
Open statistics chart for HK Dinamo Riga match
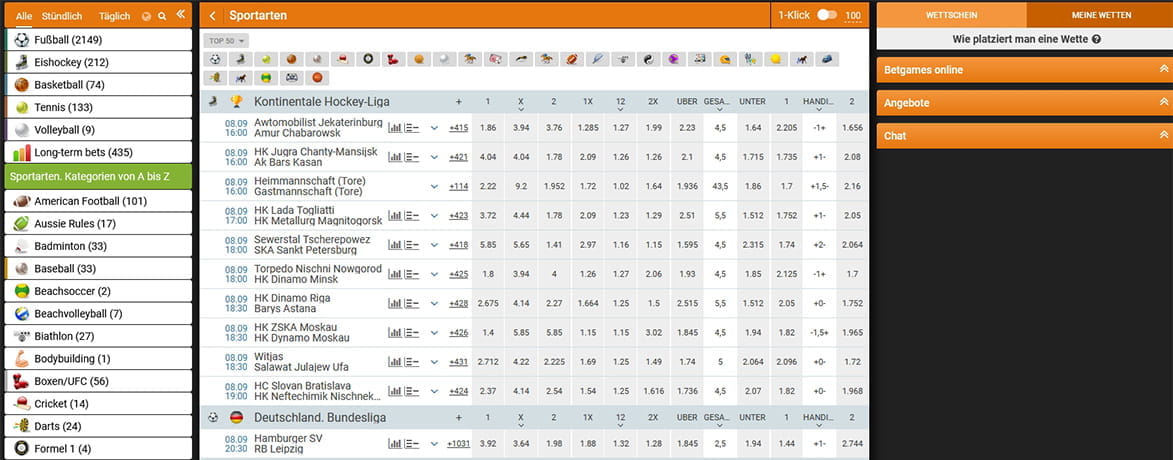tap(395, 304)
